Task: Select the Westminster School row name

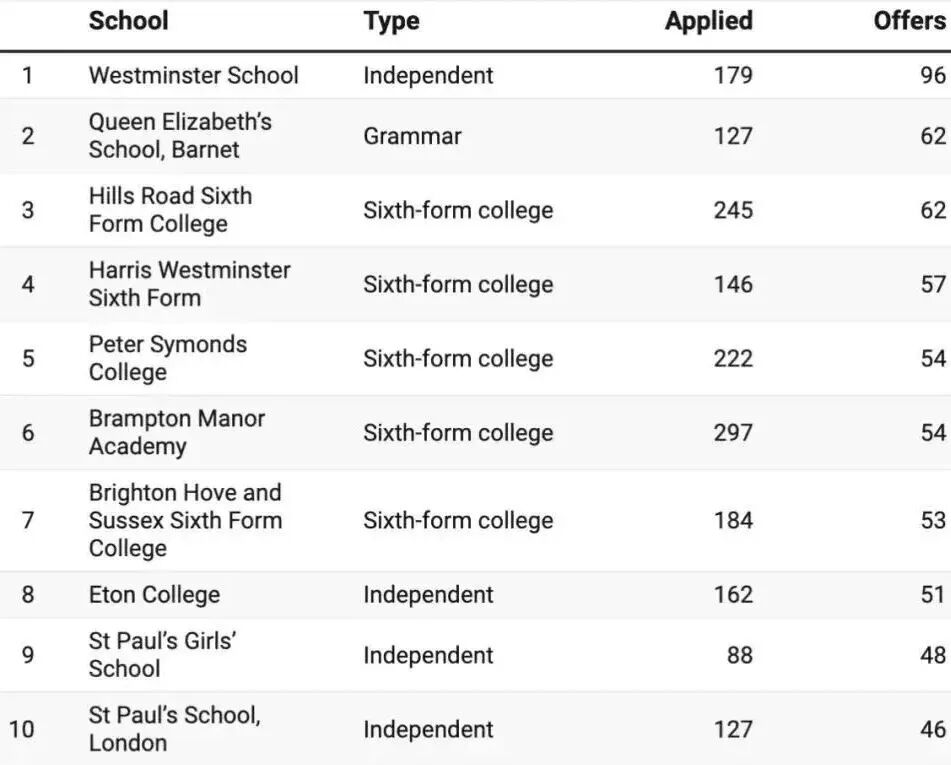Action: click(x=193, y=75)
